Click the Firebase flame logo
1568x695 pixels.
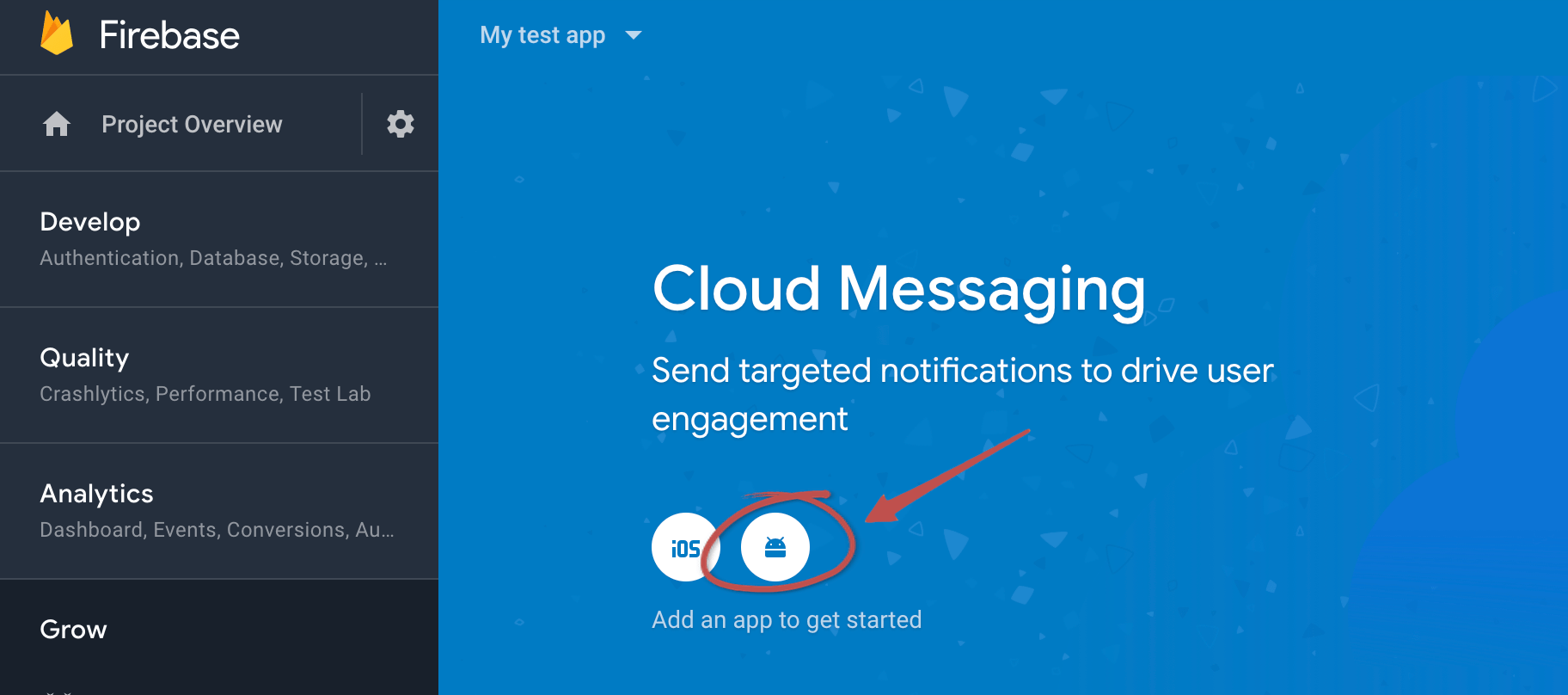click(x=57, y=34)
